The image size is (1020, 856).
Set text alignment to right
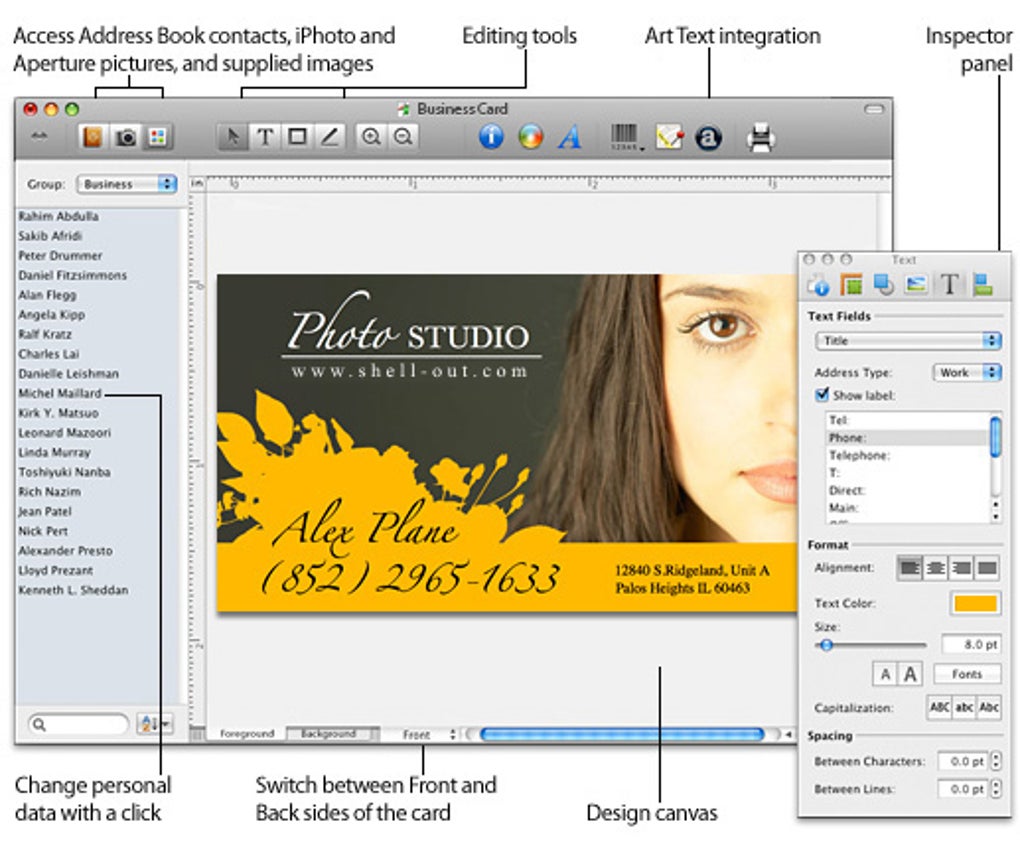click(x=961, y=568)
